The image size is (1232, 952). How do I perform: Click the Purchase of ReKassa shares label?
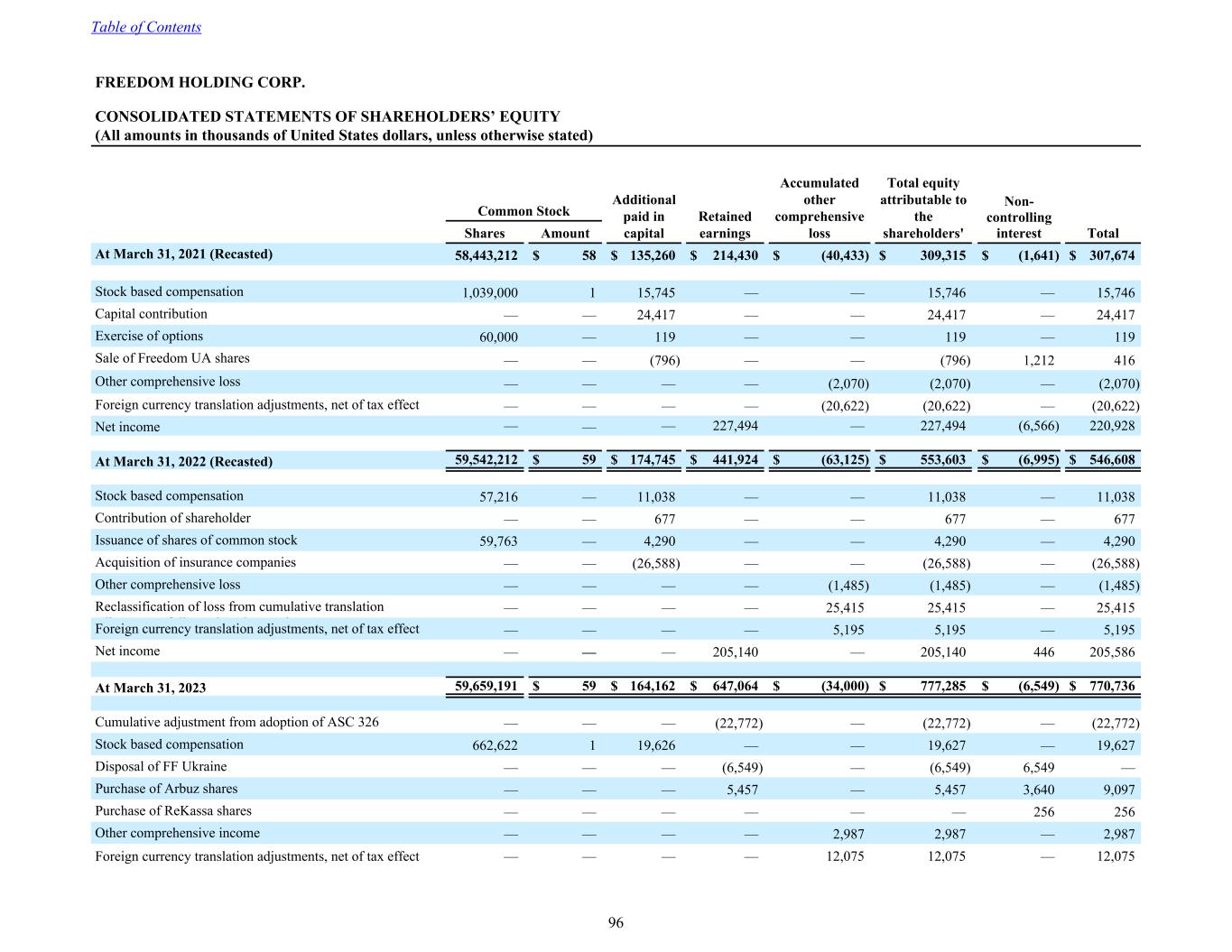(x=173, y=810)
